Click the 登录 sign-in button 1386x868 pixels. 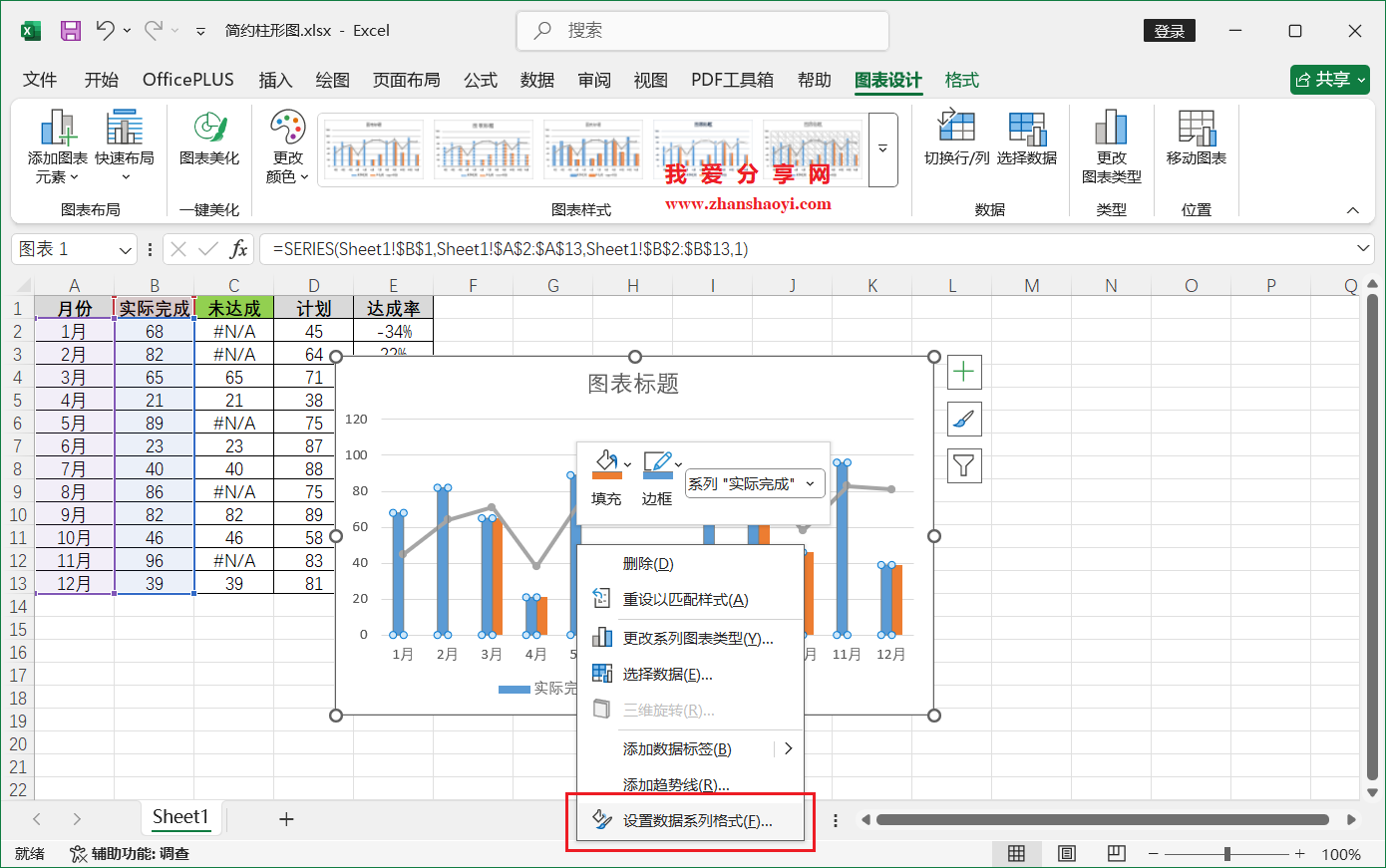coord(1169,30)
